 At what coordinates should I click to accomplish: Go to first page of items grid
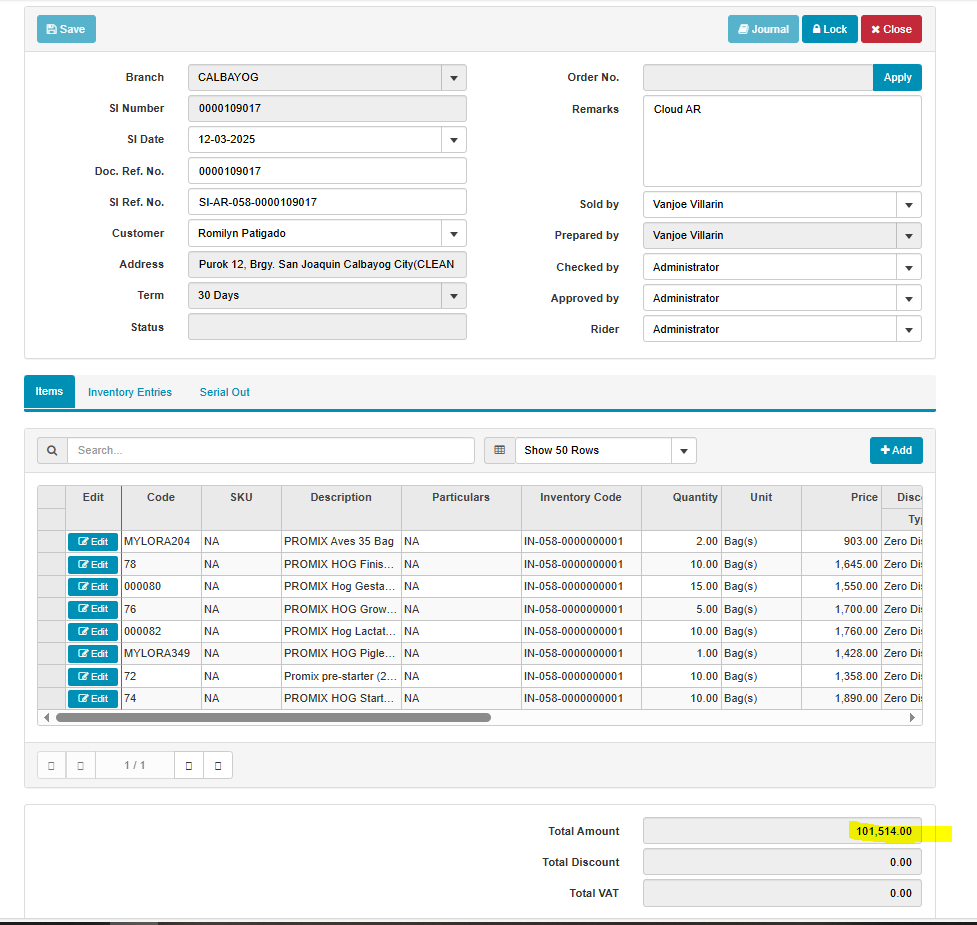[51, 766]
